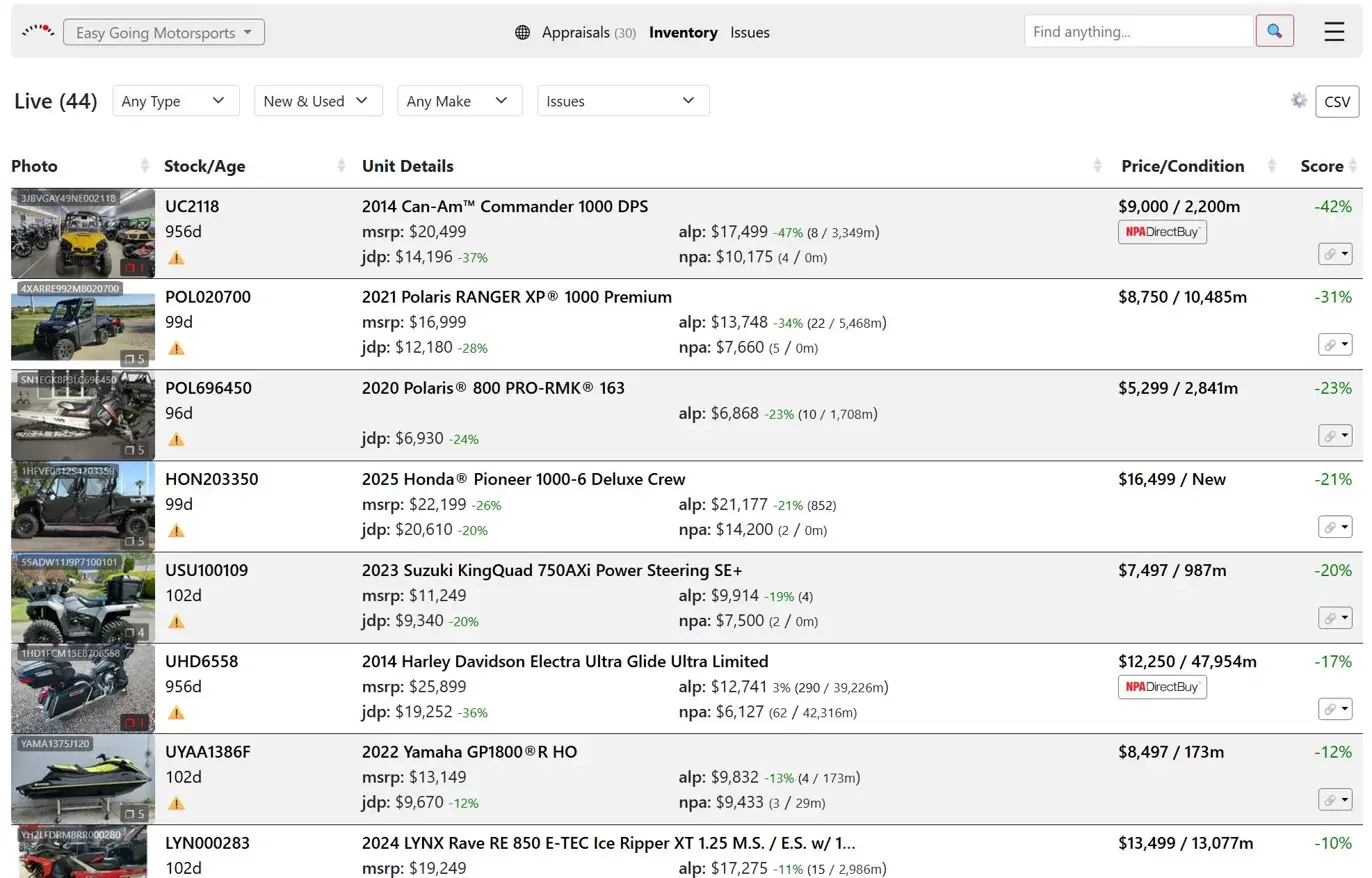Viewport: 1372px width, 878px height.
Task: Open link dropdown for Commander 1000 DPS row
Action: point(1335,254)
